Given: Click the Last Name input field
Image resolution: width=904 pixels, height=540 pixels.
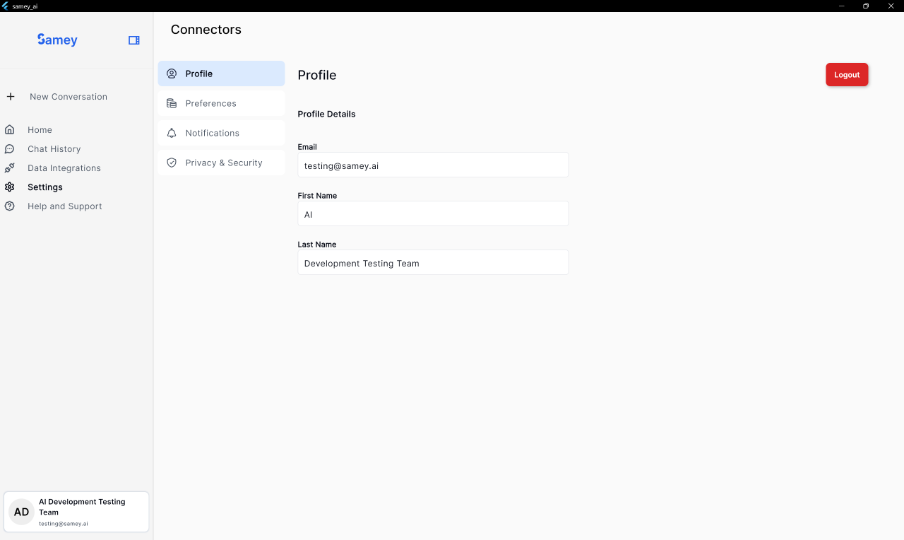Looking at the screenshot, I should pyautogui.click(x=433, y=263).
